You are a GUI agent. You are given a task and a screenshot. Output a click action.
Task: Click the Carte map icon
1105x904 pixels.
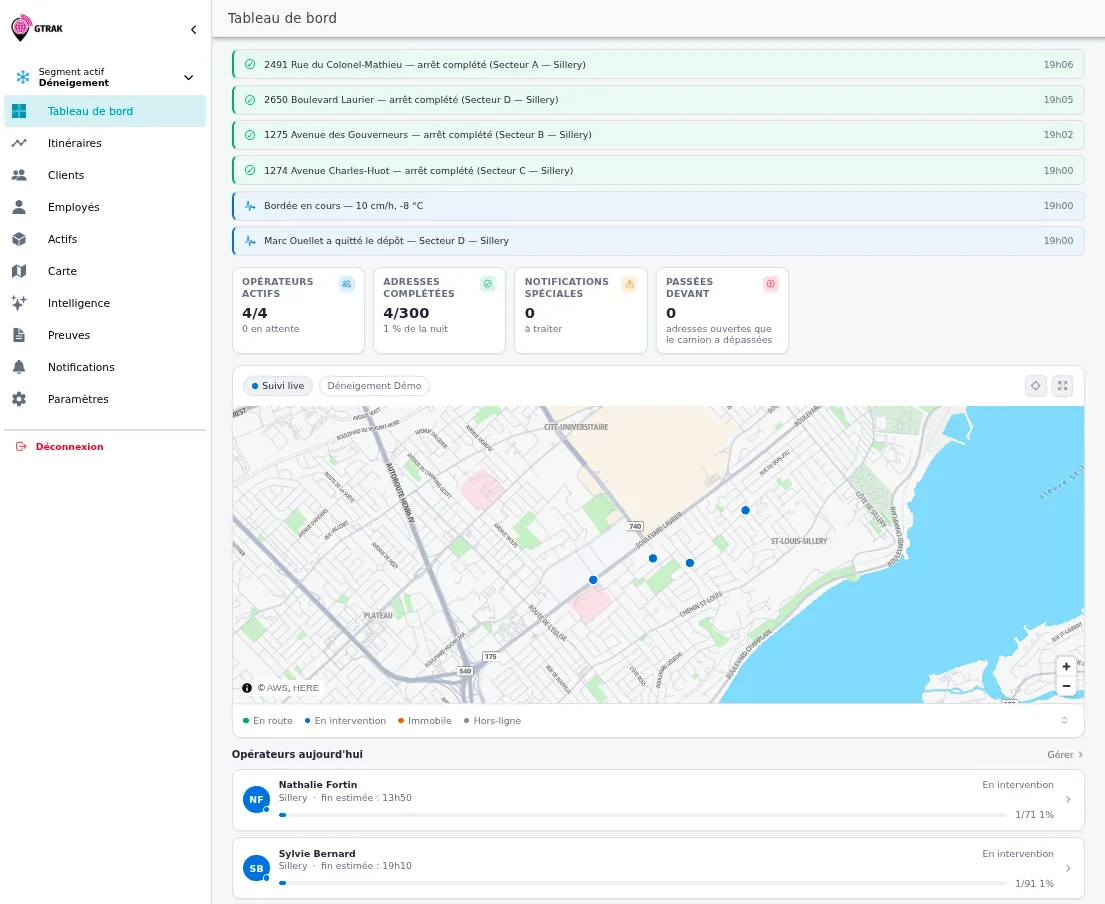point(19,271)
